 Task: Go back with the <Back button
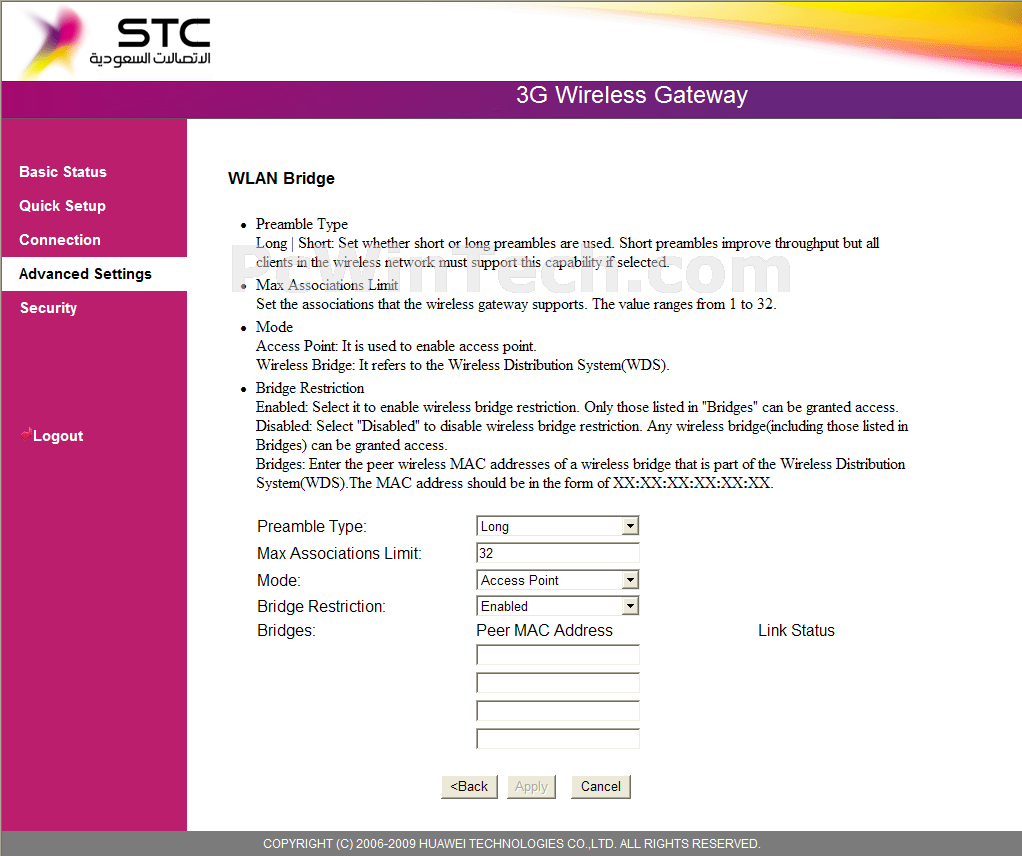(469, 787)
